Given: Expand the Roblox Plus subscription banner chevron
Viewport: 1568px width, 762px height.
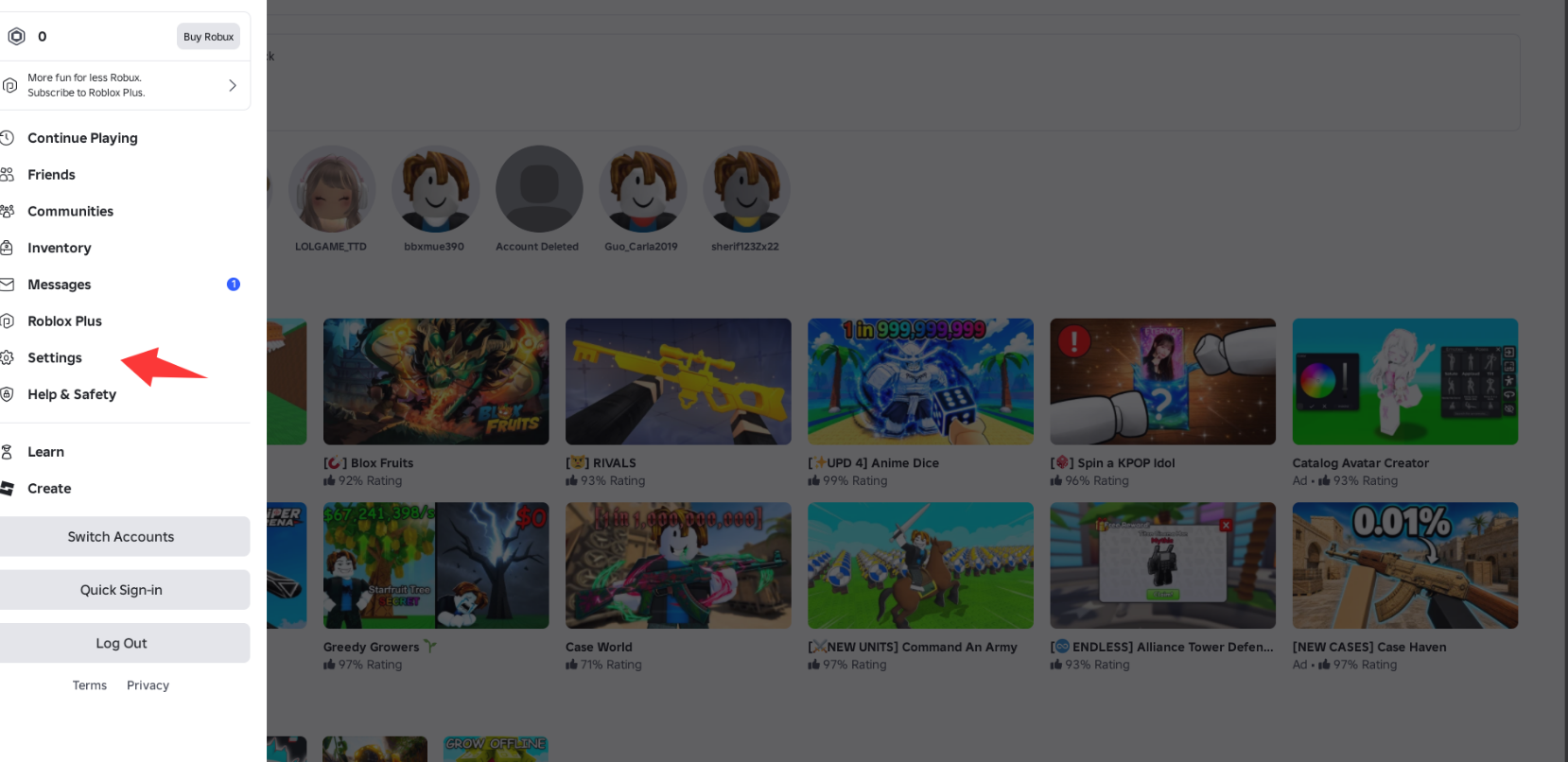Looking at the screenshot, I should (233, 85).
